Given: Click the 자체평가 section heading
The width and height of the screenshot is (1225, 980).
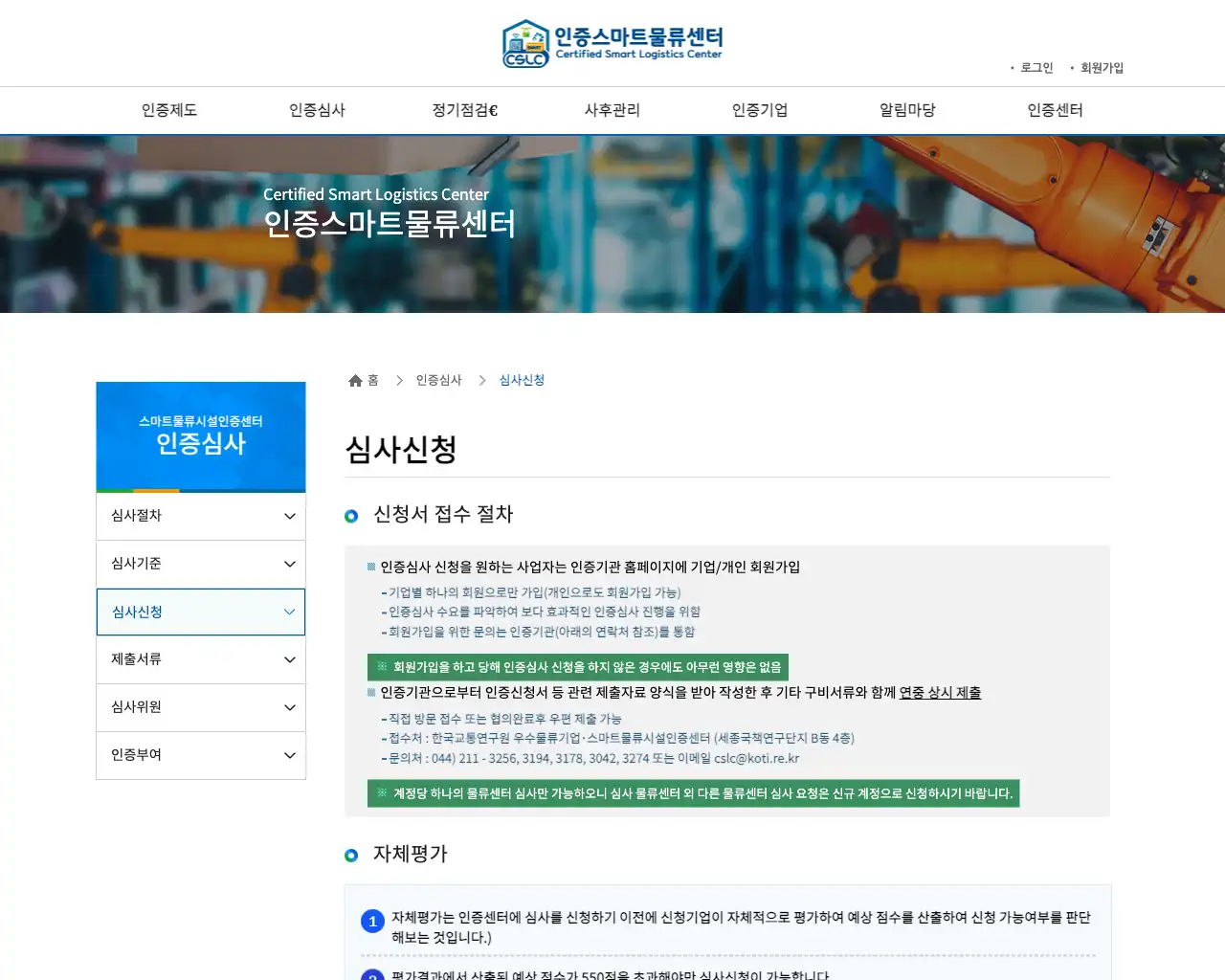Looking at the screenshot, I should 410,854.
